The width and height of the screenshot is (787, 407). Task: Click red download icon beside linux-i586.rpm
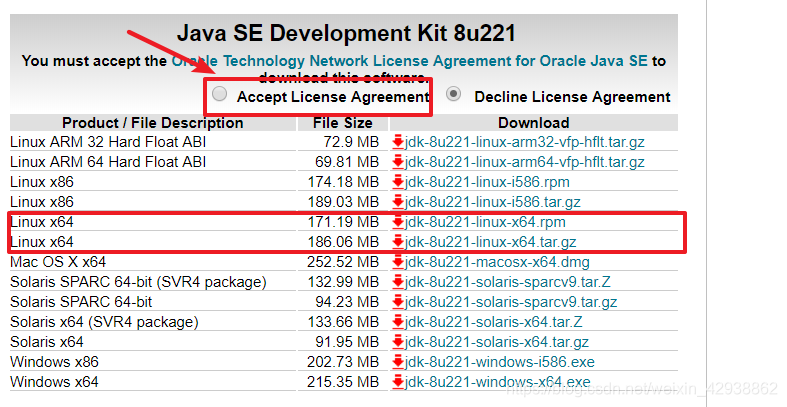[398, 182]
